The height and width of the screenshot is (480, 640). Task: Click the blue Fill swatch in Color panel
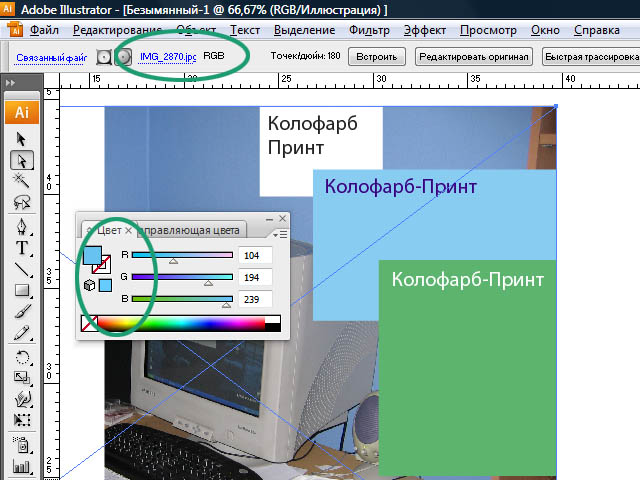pyautogui.click(x=92, y=256)
